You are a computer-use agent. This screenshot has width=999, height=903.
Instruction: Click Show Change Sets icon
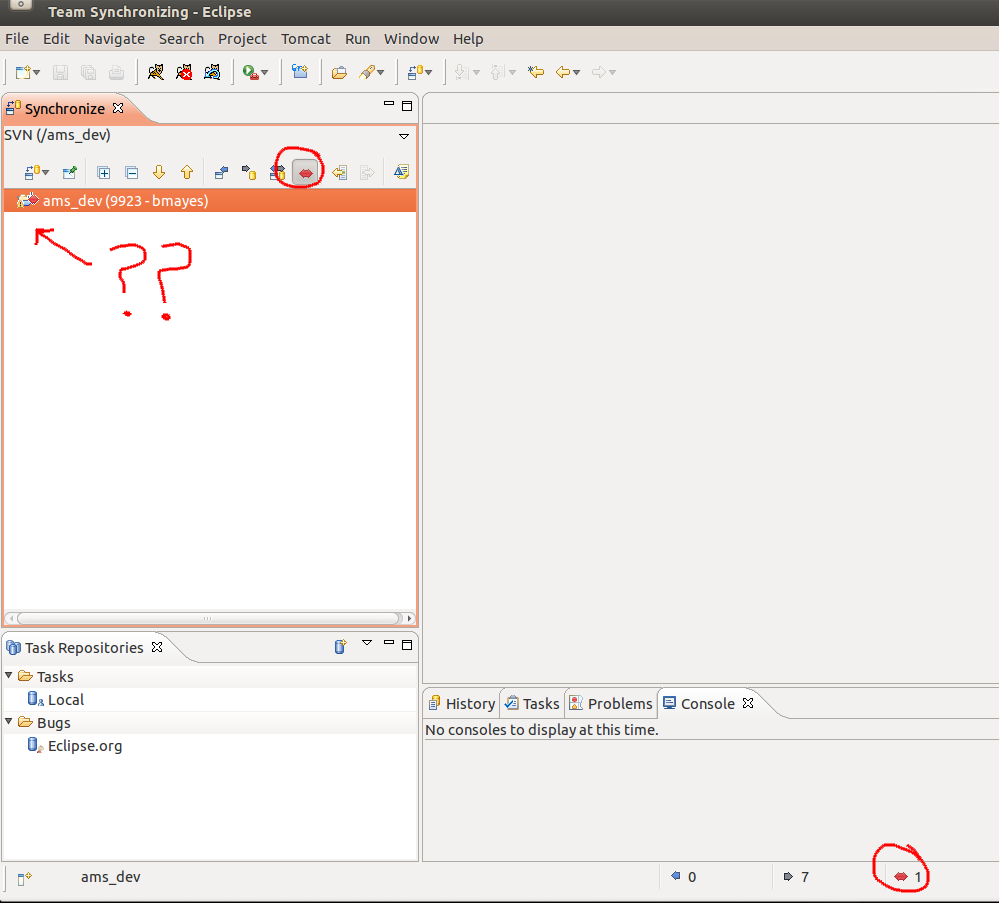point(401,171)
